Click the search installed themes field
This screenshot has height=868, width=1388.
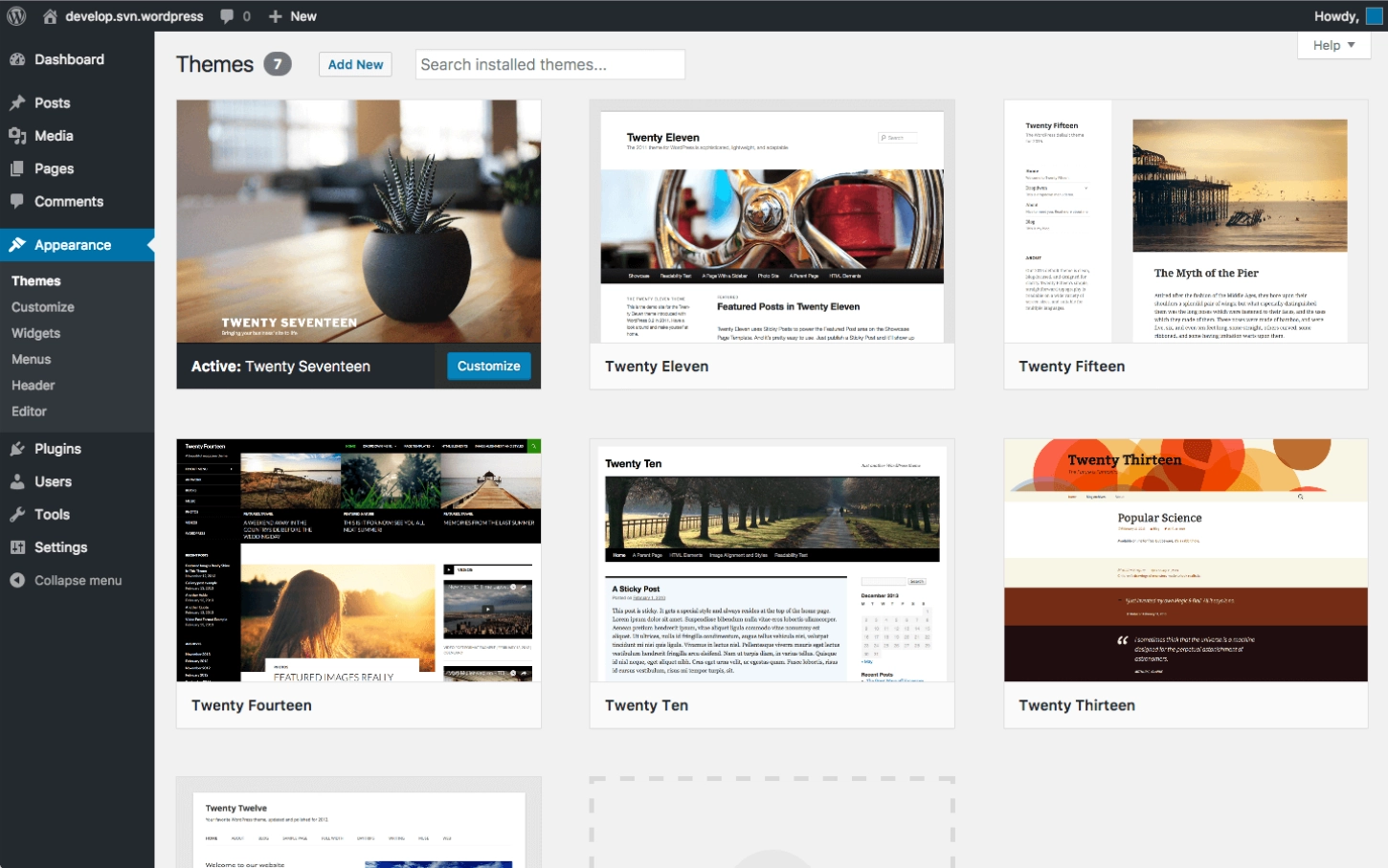tap(548, 64)
